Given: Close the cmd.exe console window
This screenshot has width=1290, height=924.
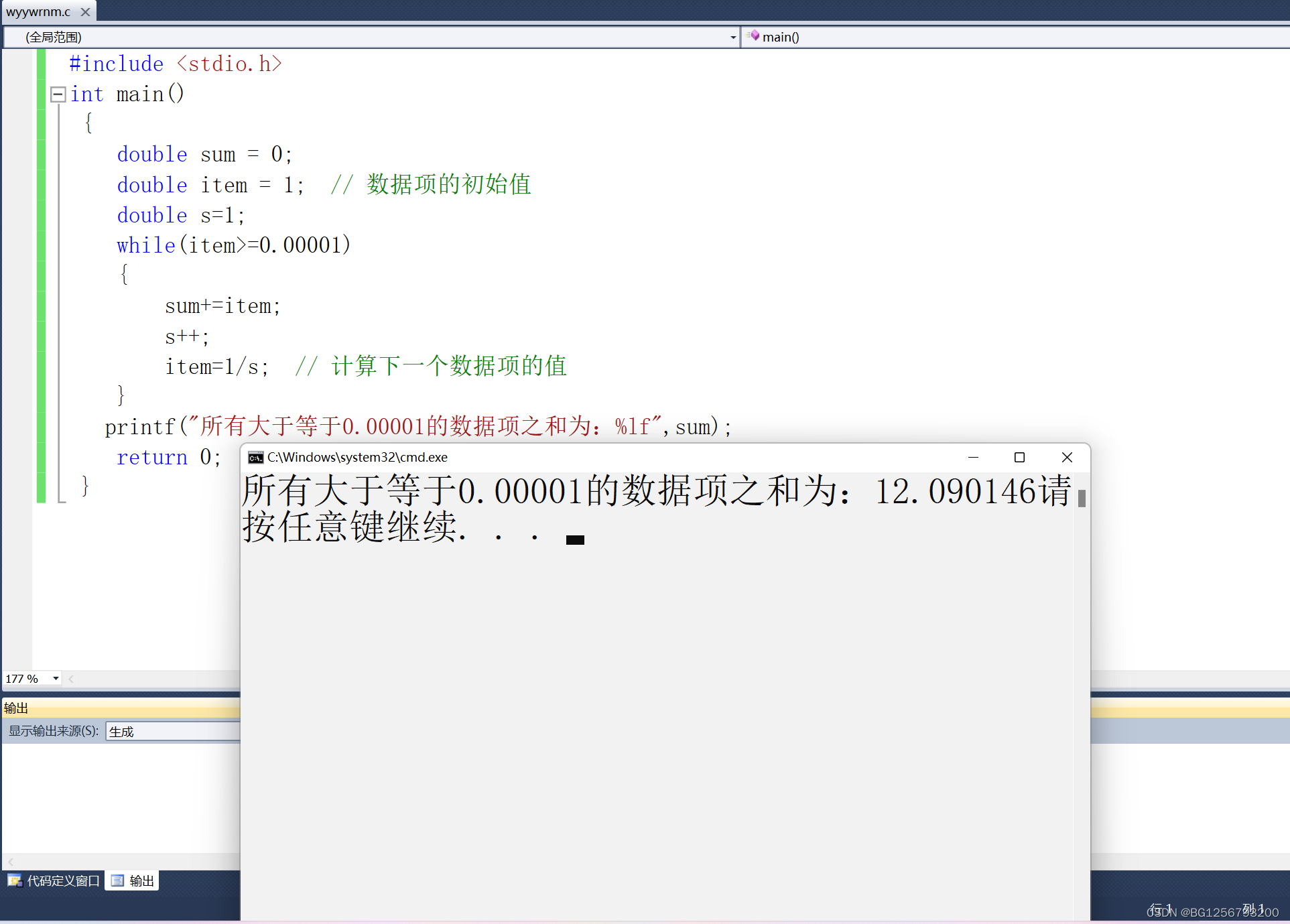Looking at the screenshot, I should click(1067, 458).
